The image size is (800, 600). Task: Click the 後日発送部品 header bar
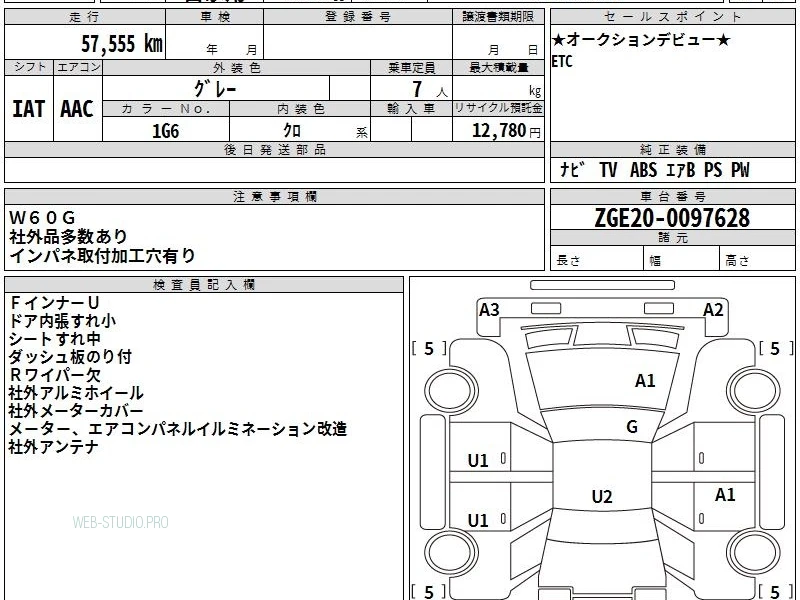pos(274,149)
